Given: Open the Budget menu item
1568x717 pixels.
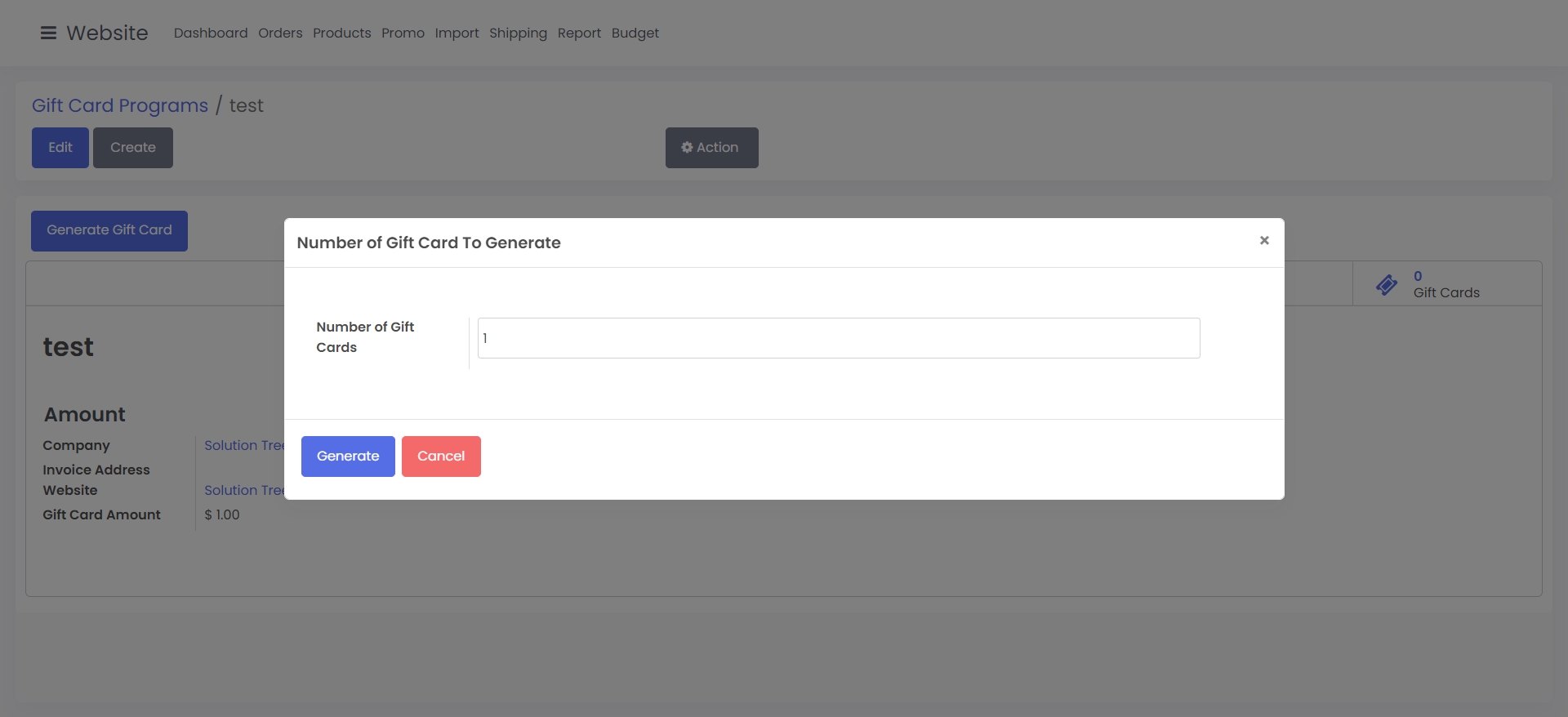Looking at the screenshot, I should coord(635,33).
